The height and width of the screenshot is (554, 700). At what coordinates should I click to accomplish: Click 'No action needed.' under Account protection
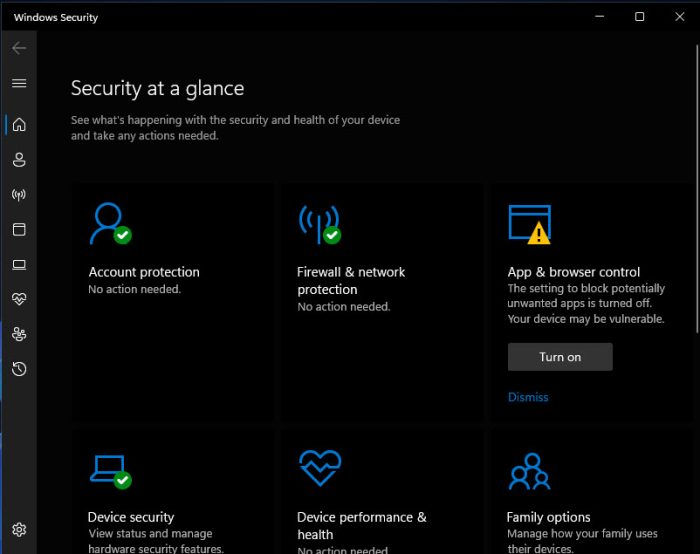[x=134, y=289]
